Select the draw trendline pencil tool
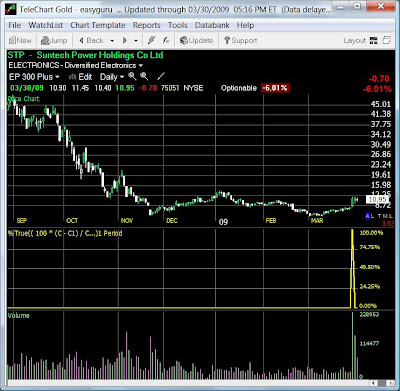400x391 pixels. click(161, 76)
